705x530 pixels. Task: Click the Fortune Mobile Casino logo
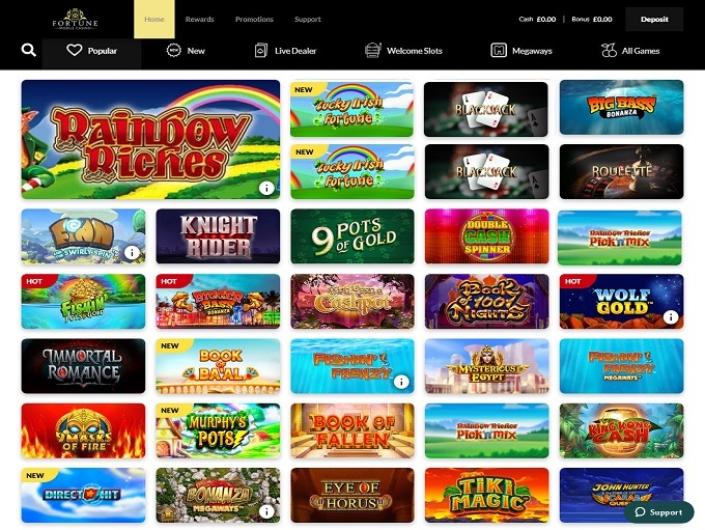click(x=75, y=19)
